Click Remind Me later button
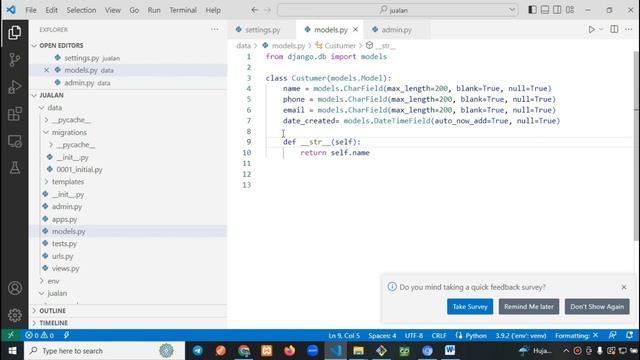The width and height of the screenshot is (640, 360). [x=529, y=307]
